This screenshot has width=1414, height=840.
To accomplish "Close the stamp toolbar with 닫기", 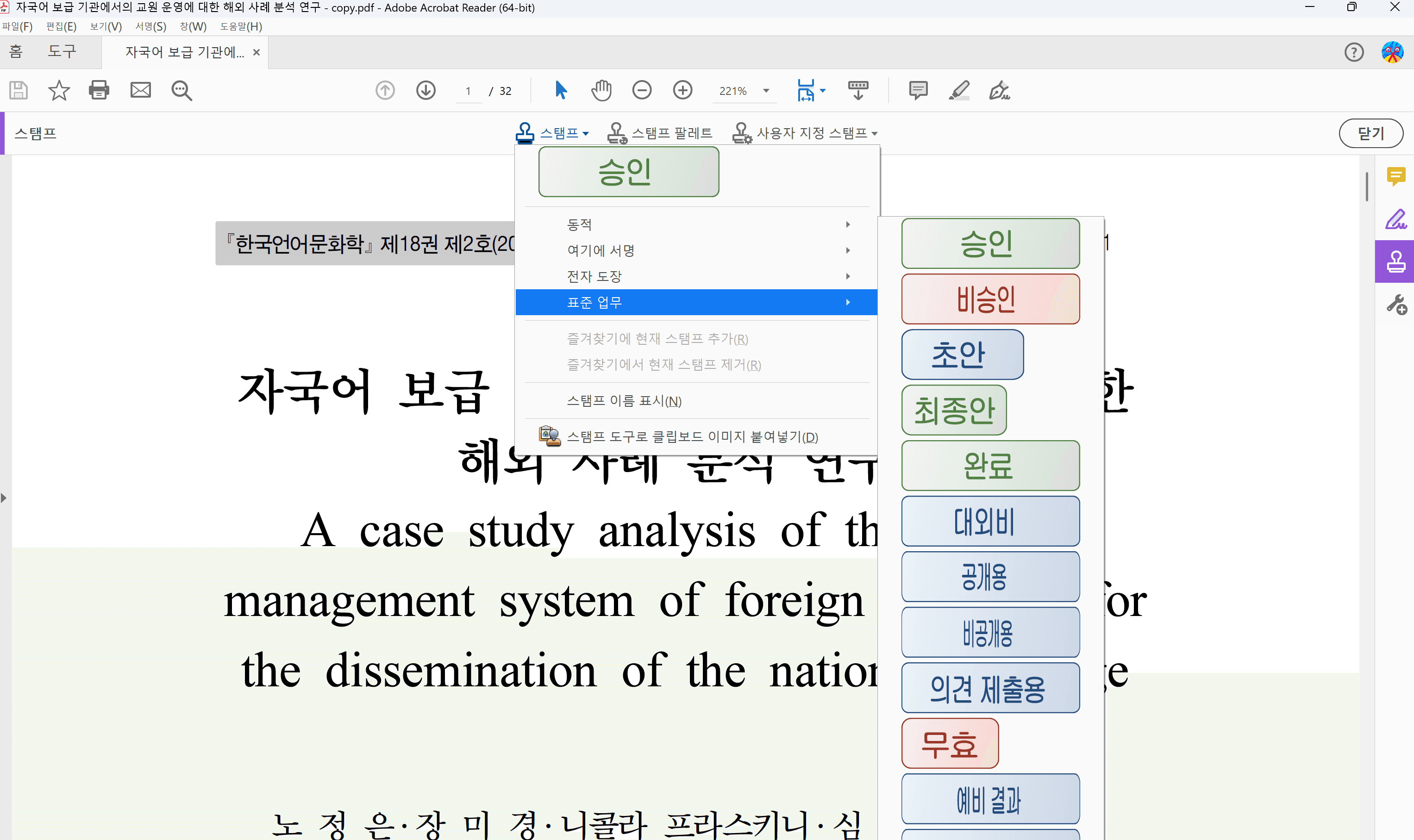I will [x=1370, y=134].
